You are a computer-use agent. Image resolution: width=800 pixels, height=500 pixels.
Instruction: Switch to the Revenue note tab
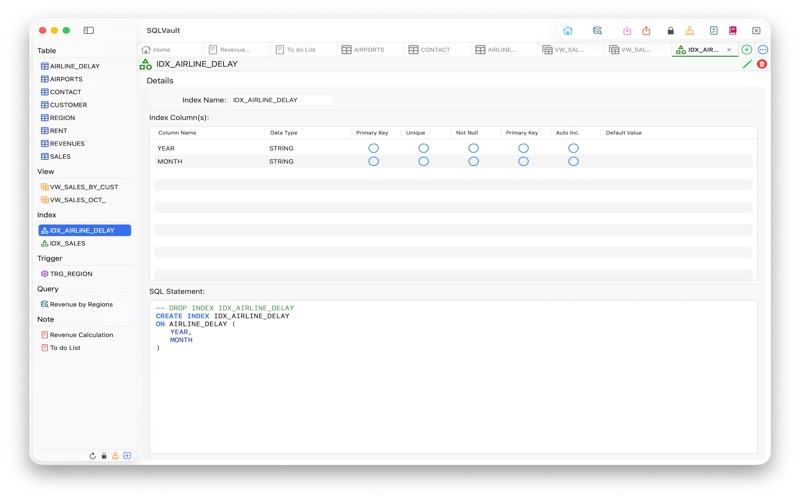pyautogui.click(x=236, y=49)
